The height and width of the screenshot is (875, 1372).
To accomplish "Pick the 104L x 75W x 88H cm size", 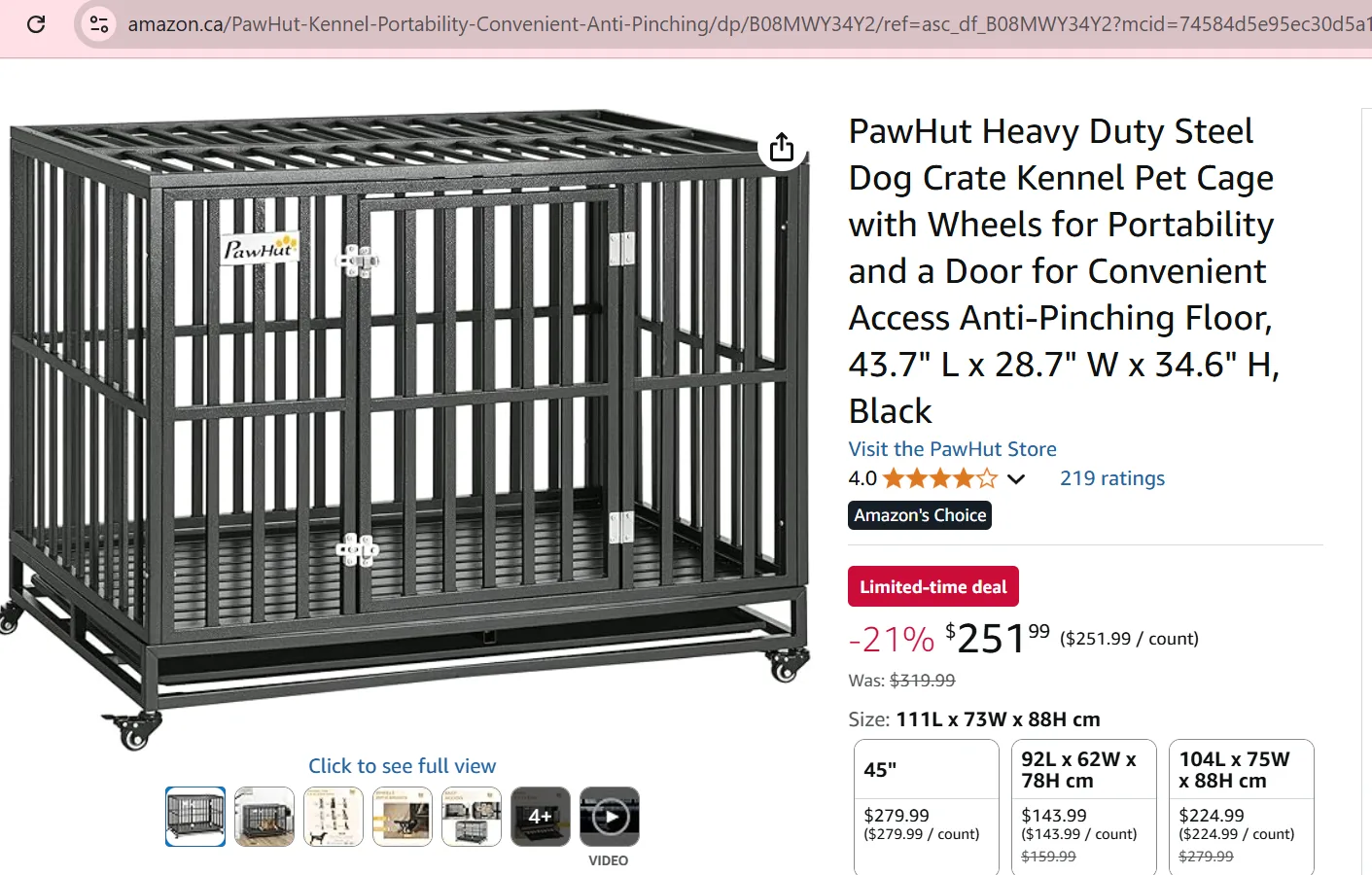I will click(1241, 806).
